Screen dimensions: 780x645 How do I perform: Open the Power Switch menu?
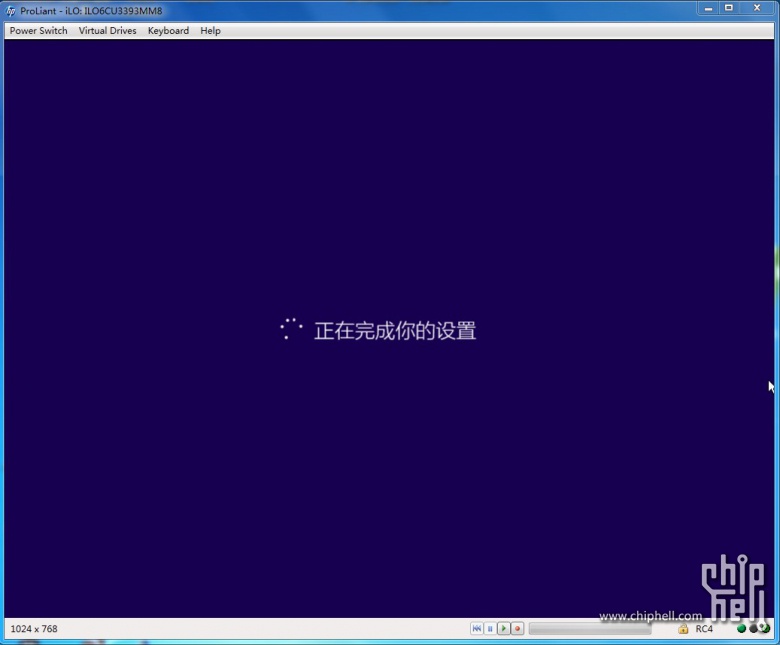tap(38, 31)
